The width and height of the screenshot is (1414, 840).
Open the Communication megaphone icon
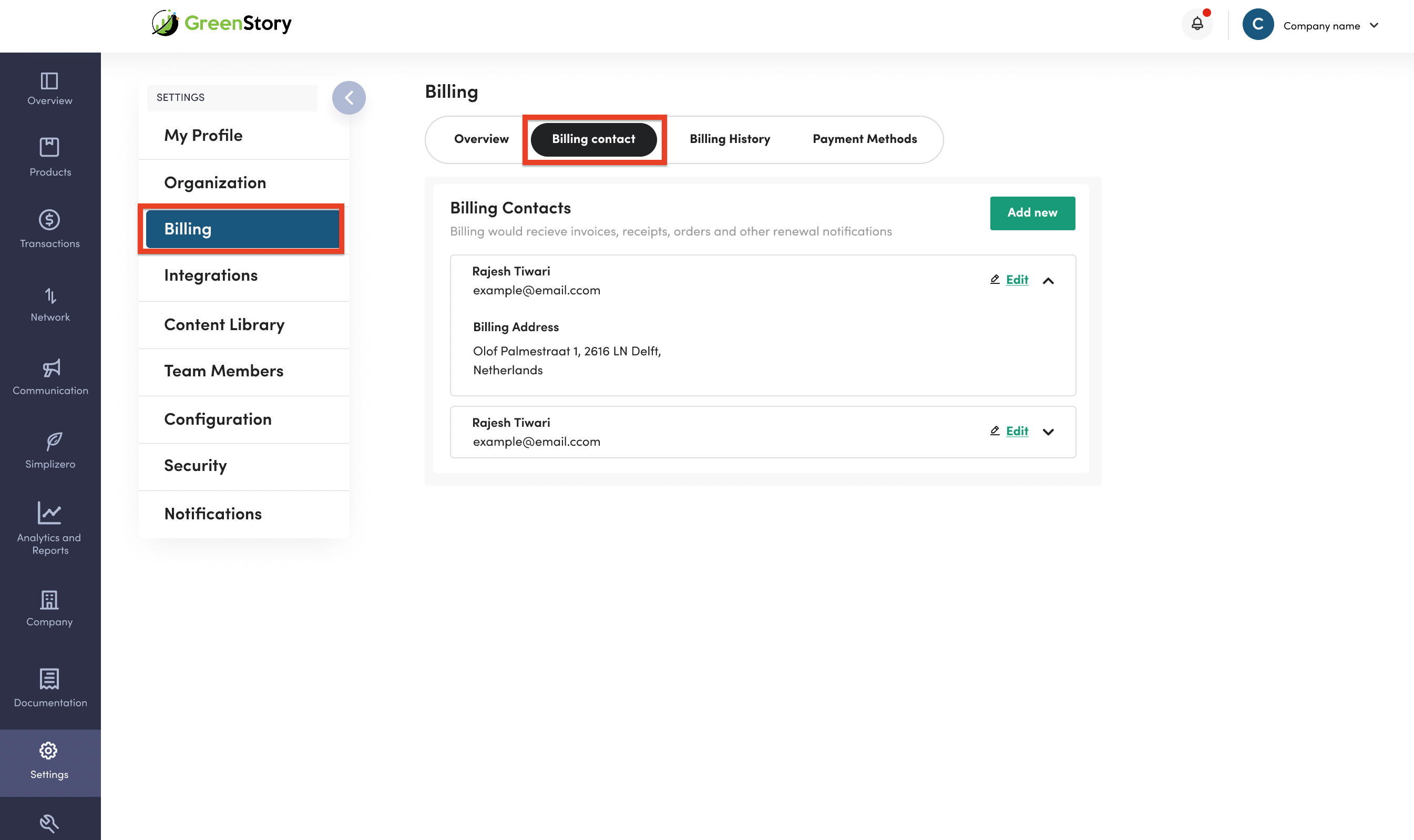(x=51, y=368)
